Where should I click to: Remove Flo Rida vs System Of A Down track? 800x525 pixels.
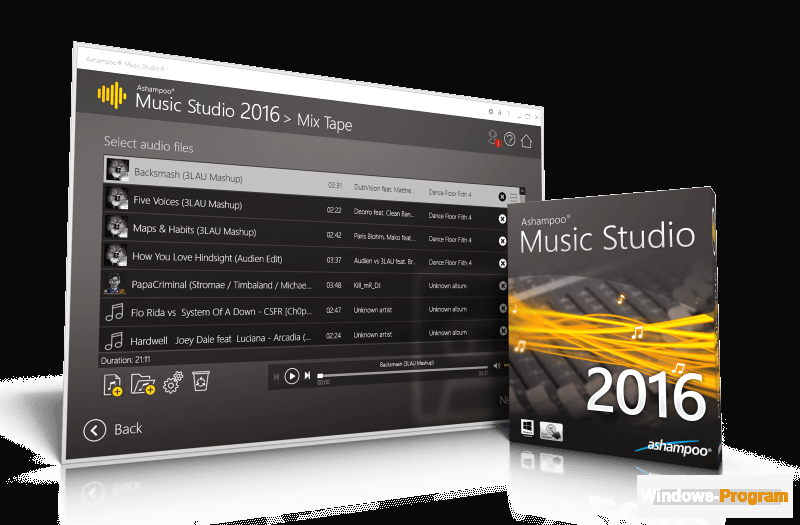pos(503,308)
